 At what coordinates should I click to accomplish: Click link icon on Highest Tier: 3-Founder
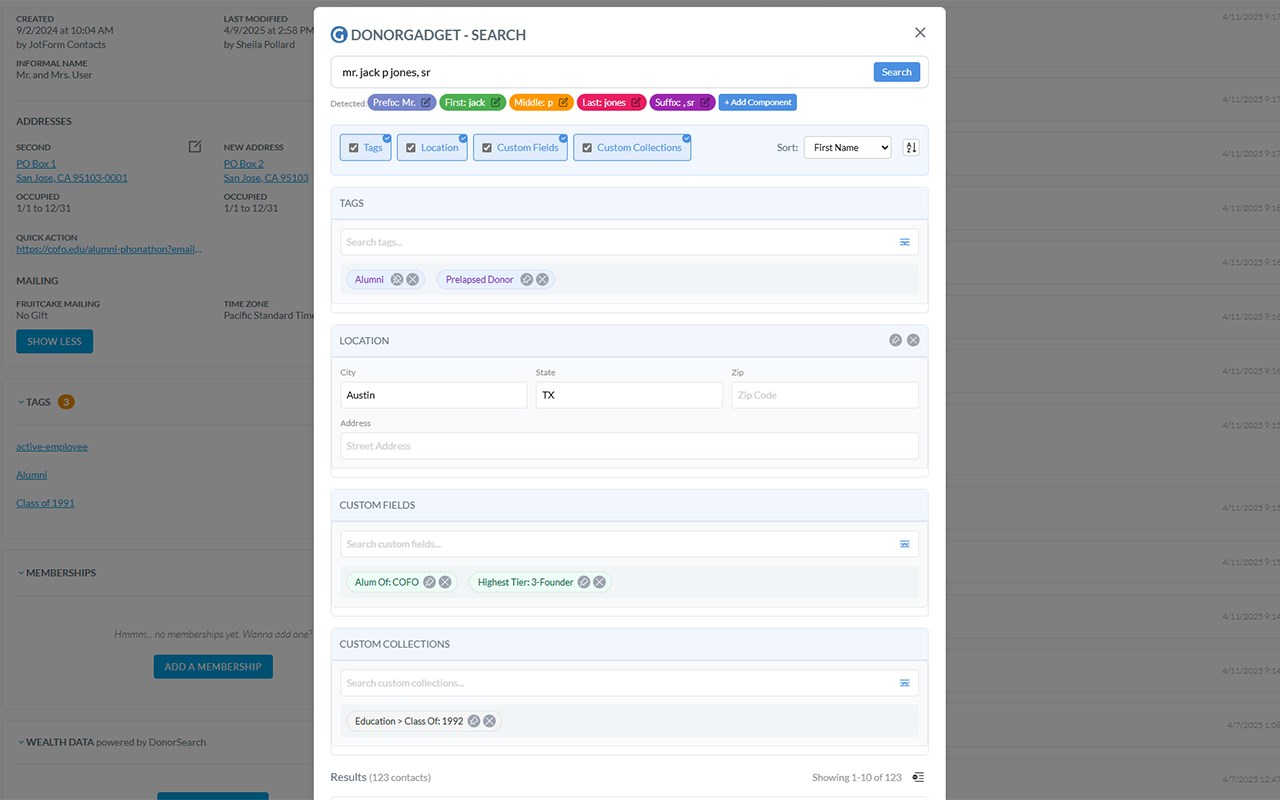point(584,582)
